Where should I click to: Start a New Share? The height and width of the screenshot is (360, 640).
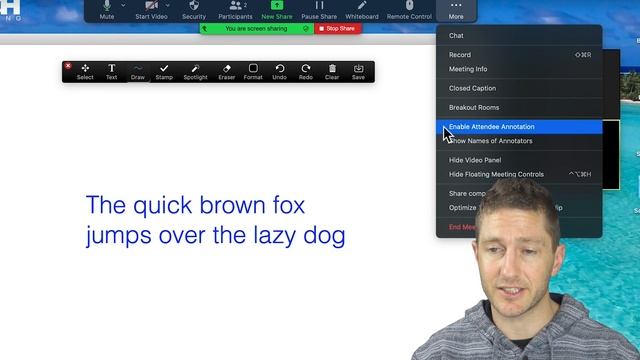[x=277, y=10]
